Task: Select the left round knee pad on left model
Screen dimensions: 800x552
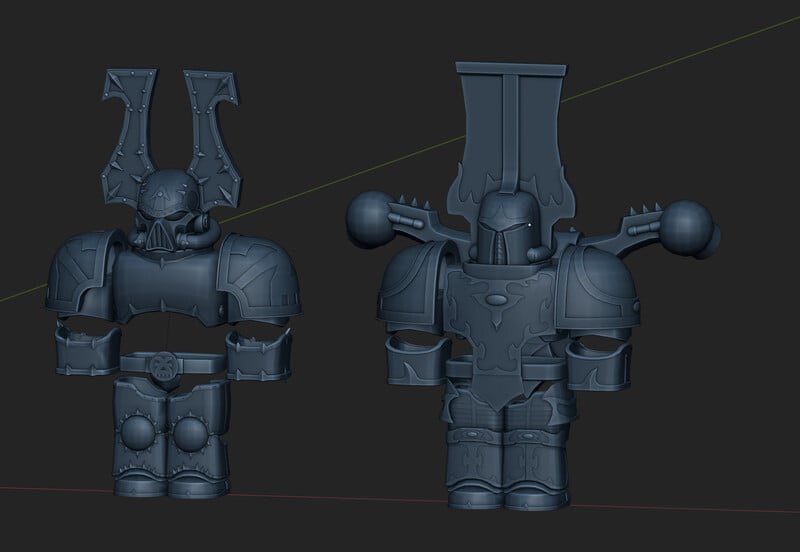Action: point(139,433)
